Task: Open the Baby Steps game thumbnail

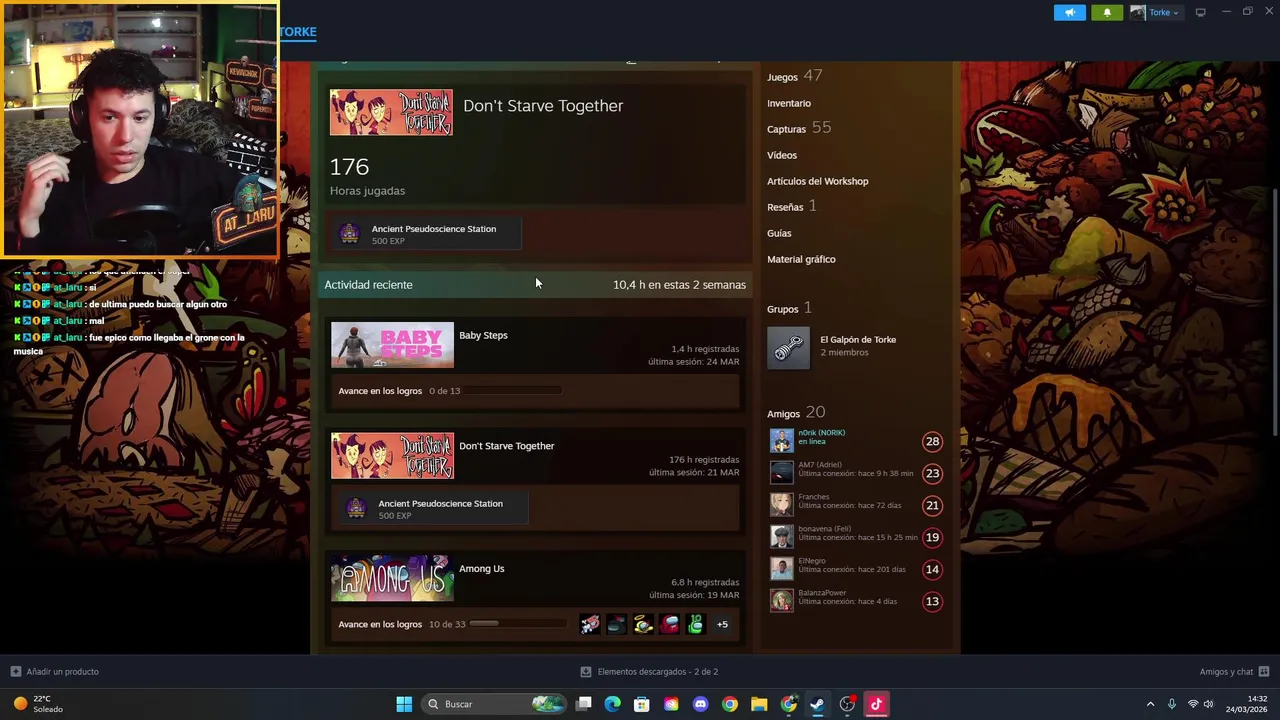Action: pos(392,345)
